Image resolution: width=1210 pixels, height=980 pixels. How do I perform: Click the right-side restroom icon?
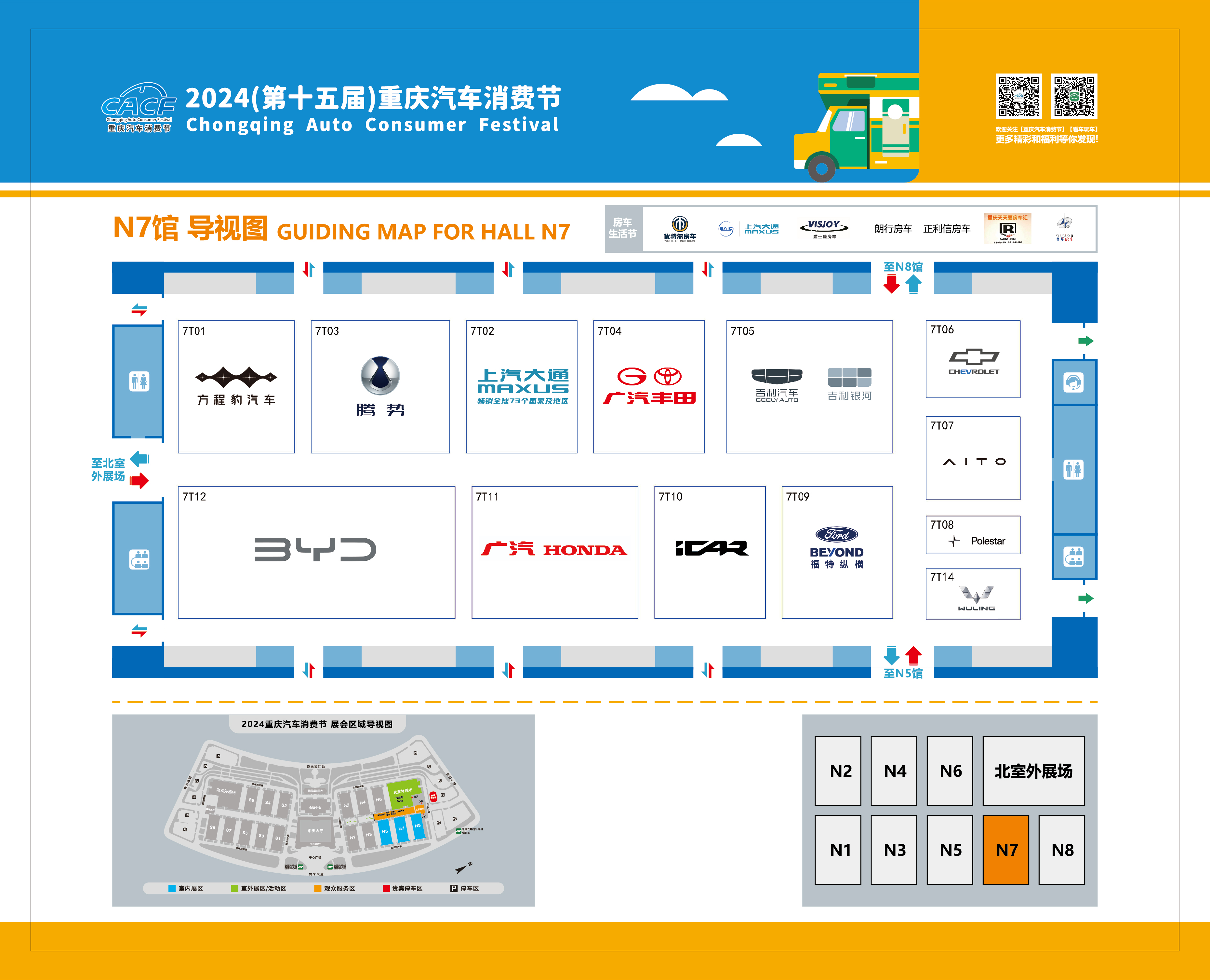tap(1073, 469)
